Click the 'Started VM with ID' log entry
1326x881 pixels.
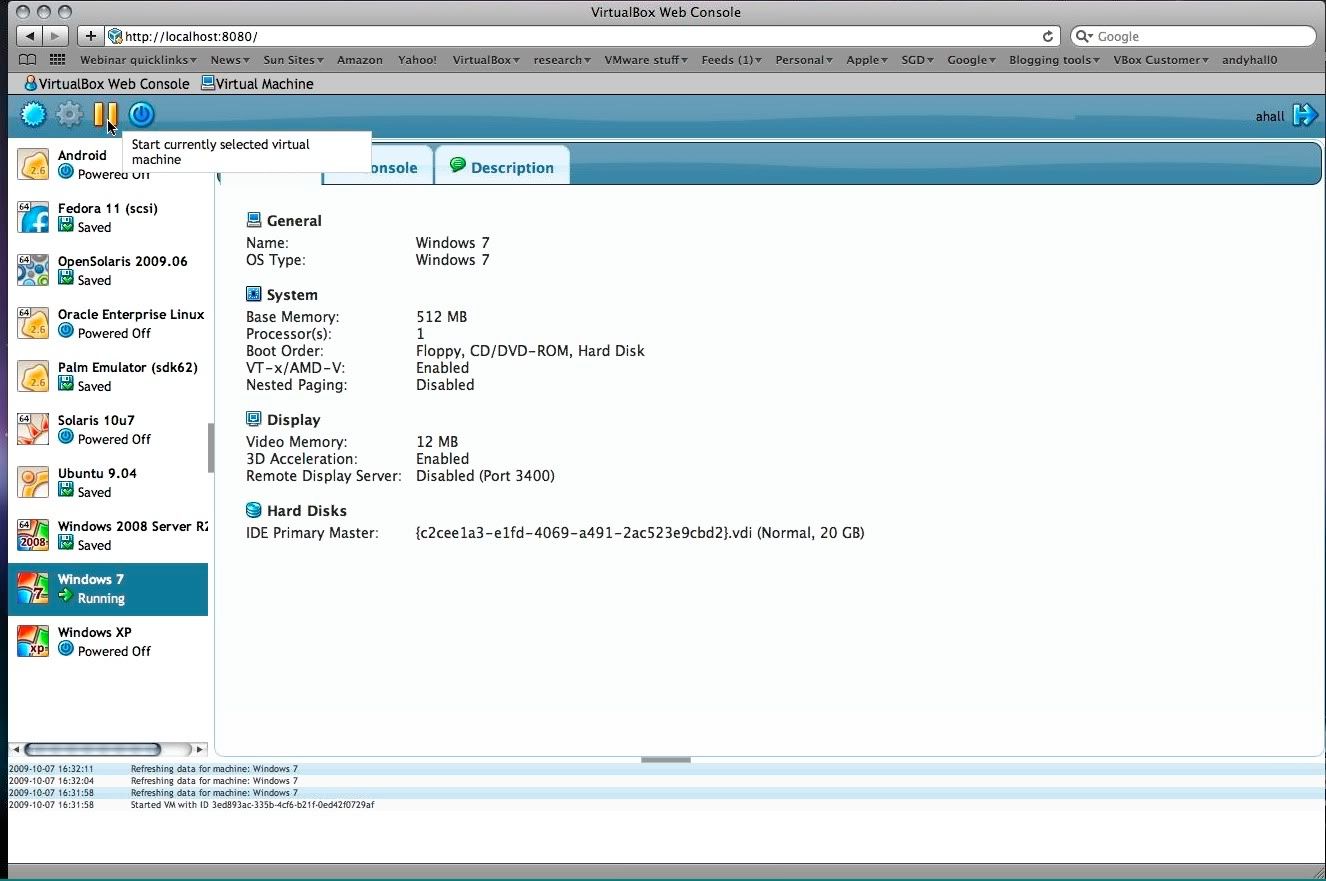[x=253, y=805]
